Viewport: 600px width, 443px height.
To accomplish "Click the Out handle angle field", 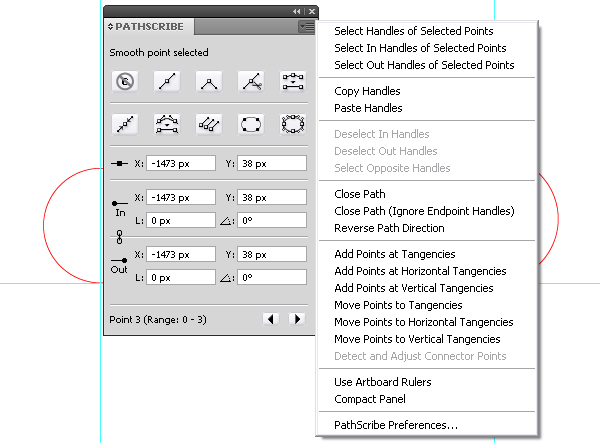I will click(x=272, y=277).
